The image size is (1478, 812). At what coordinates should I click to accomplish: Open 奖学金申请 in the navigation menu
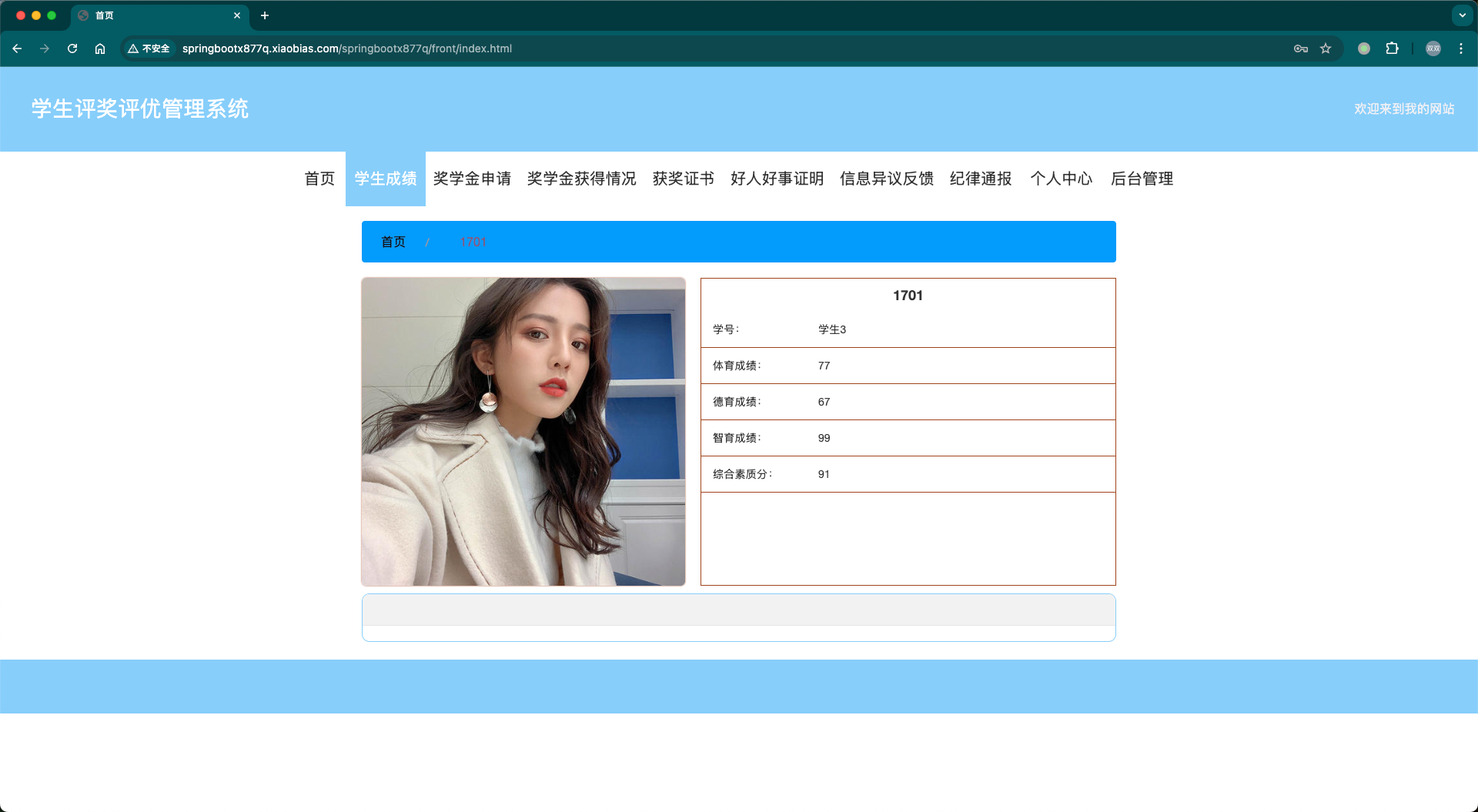tap(472, 179)
